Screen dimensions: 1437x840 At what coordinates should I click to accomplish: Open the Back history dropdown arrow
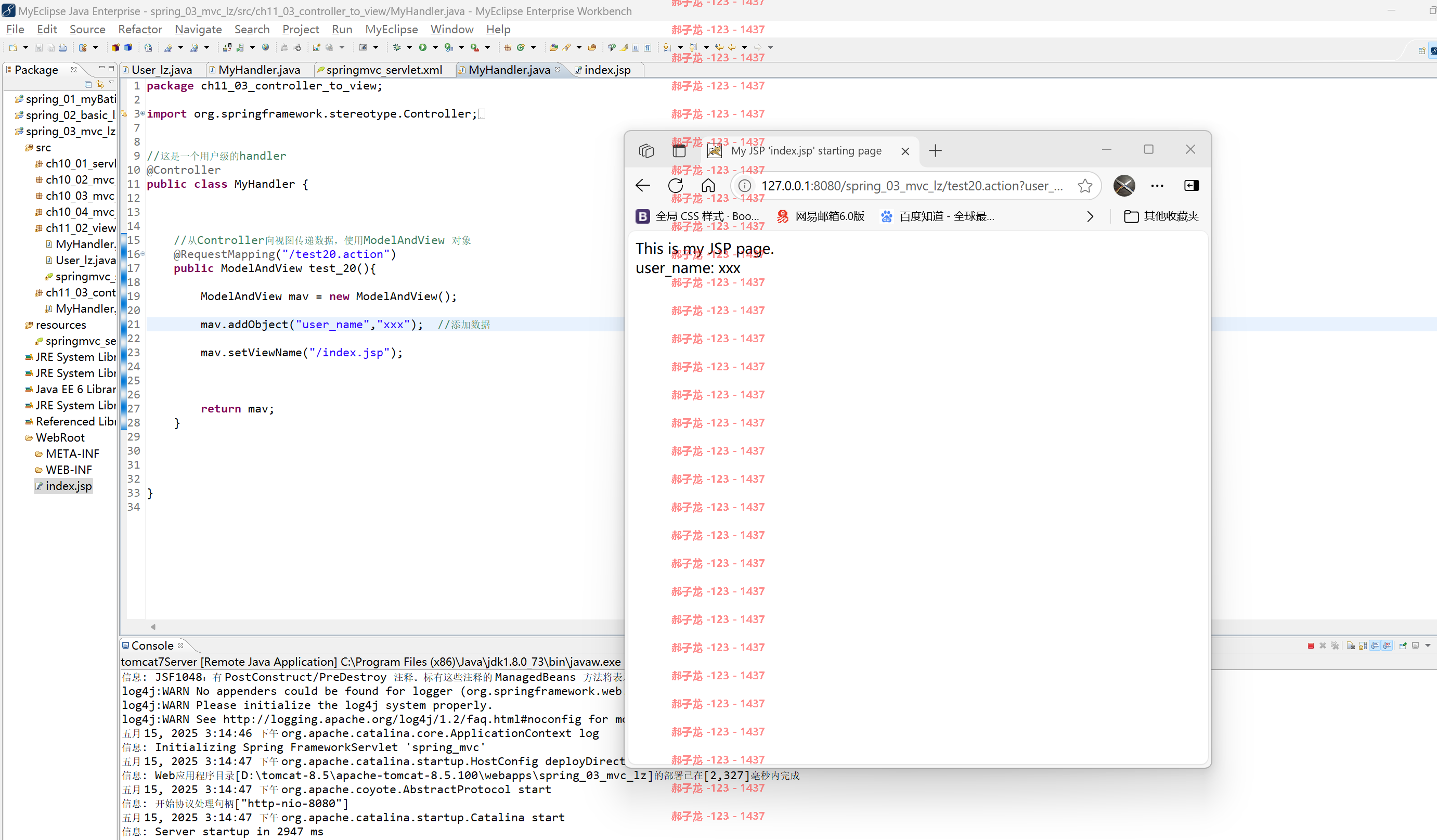click(745, 47)
